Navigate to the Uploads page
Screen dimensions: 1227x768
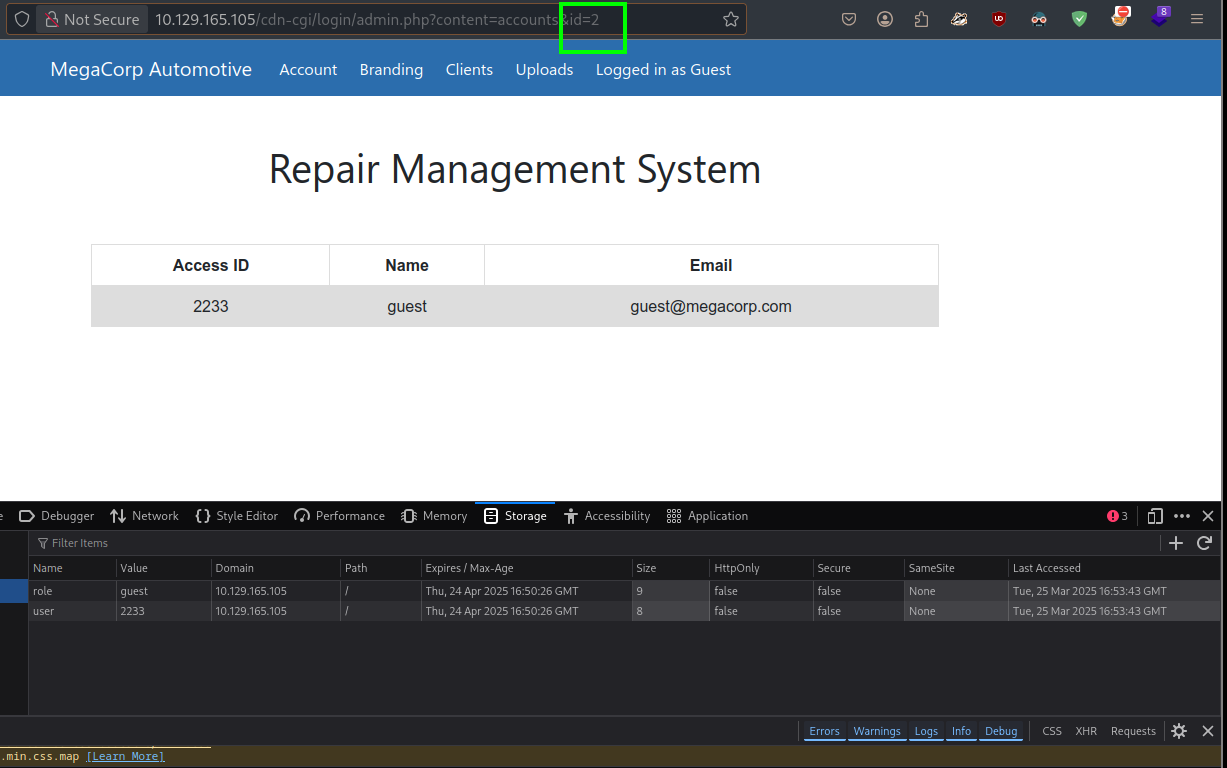[544, 69]
